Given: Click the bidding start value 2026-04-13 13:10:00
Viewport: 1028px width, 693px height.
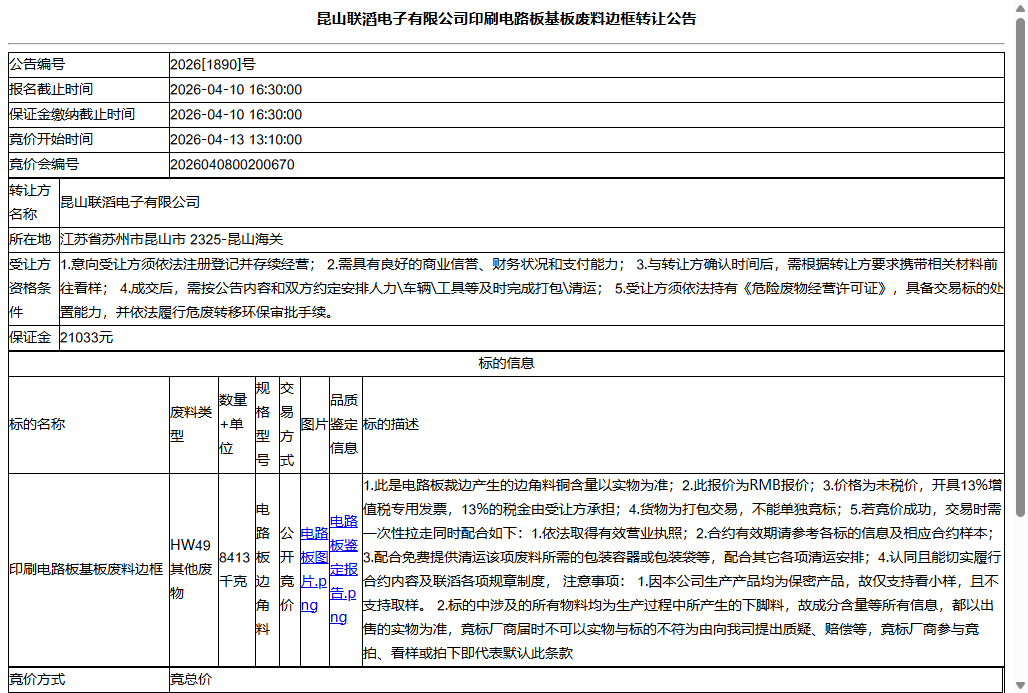Looking at the screenshot, I should [x=236, y=139].
